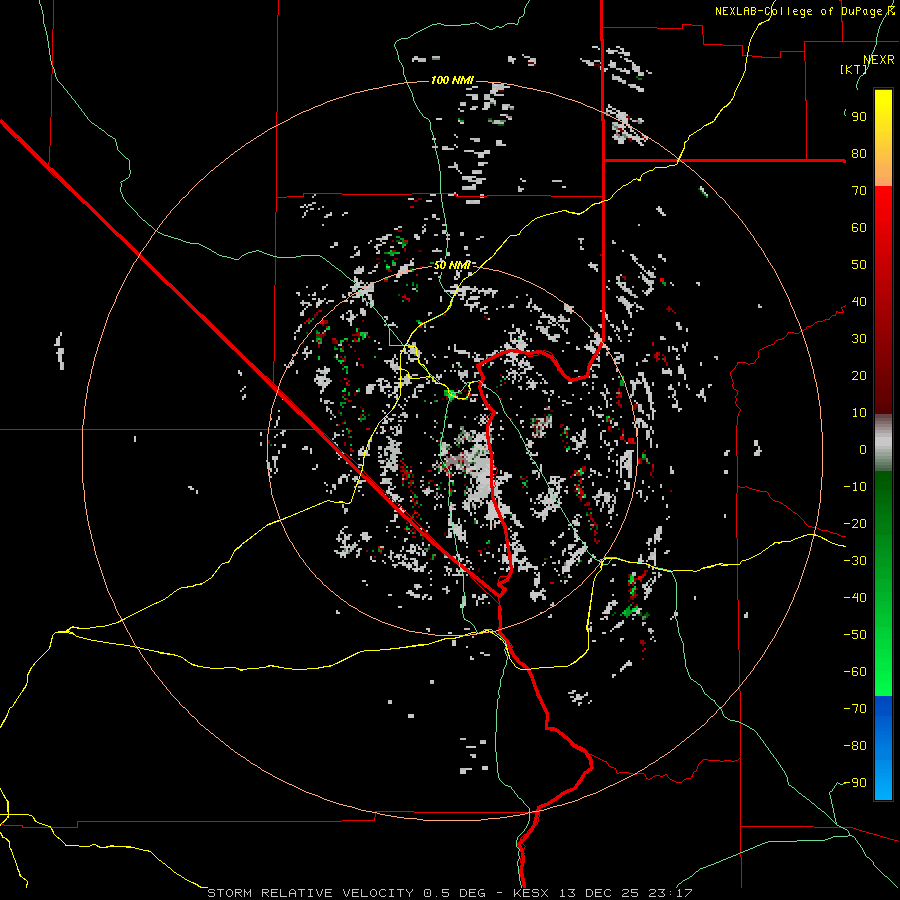Click the positive "20" scale label
900x900 pixels.
(859, 375)
